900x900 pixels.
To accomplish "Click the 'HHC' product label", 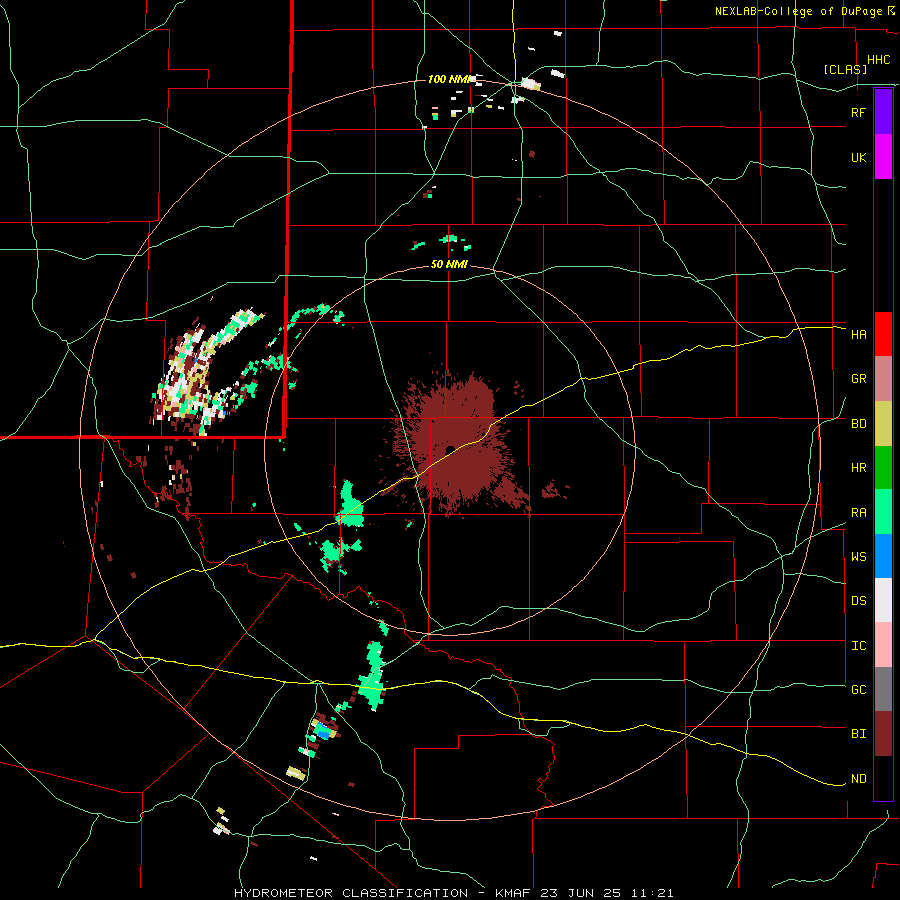I will click(x=878, y=60).
